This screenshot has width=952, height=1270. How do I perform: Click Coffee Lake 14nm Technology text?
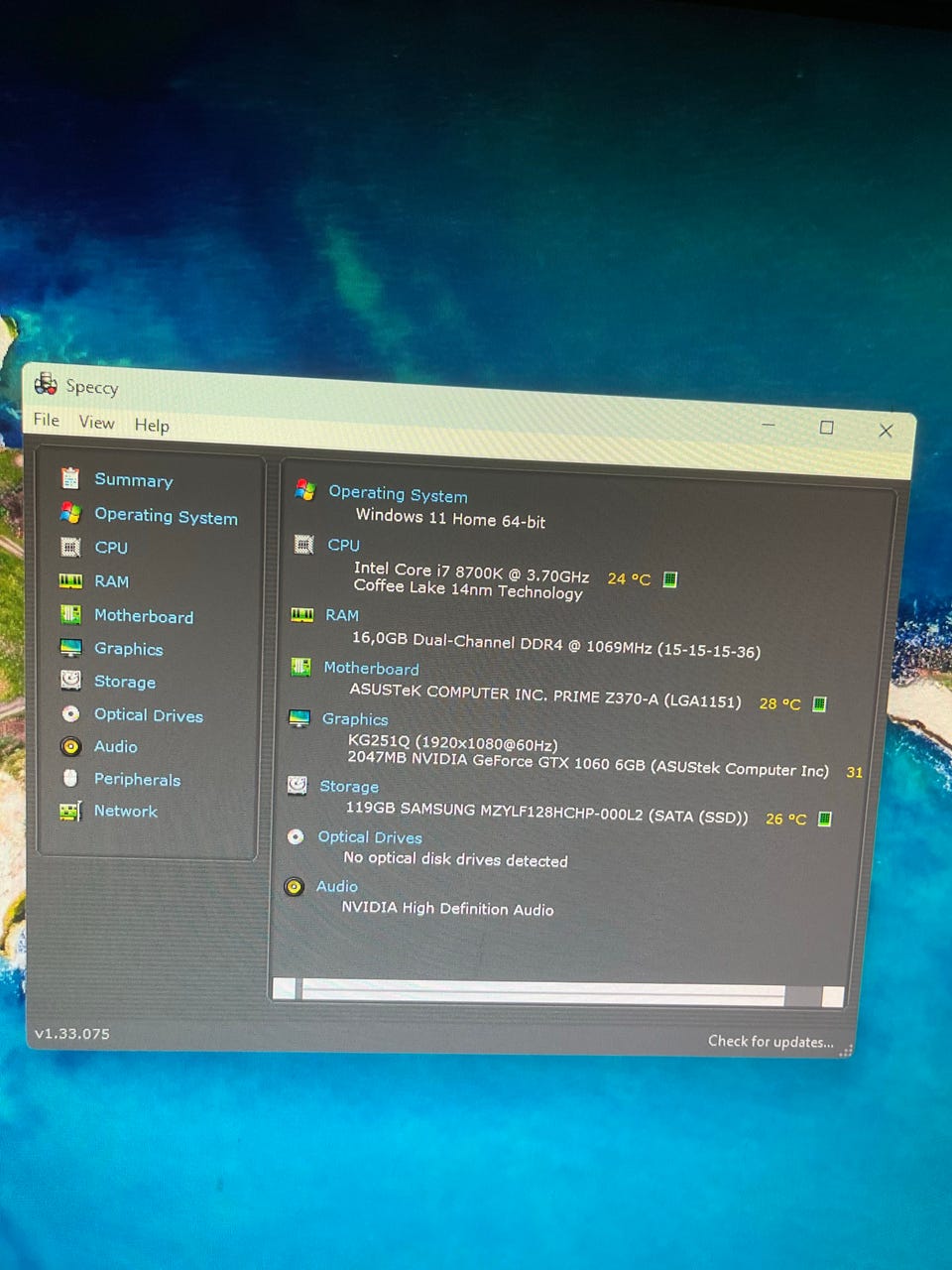pos(468,589)
